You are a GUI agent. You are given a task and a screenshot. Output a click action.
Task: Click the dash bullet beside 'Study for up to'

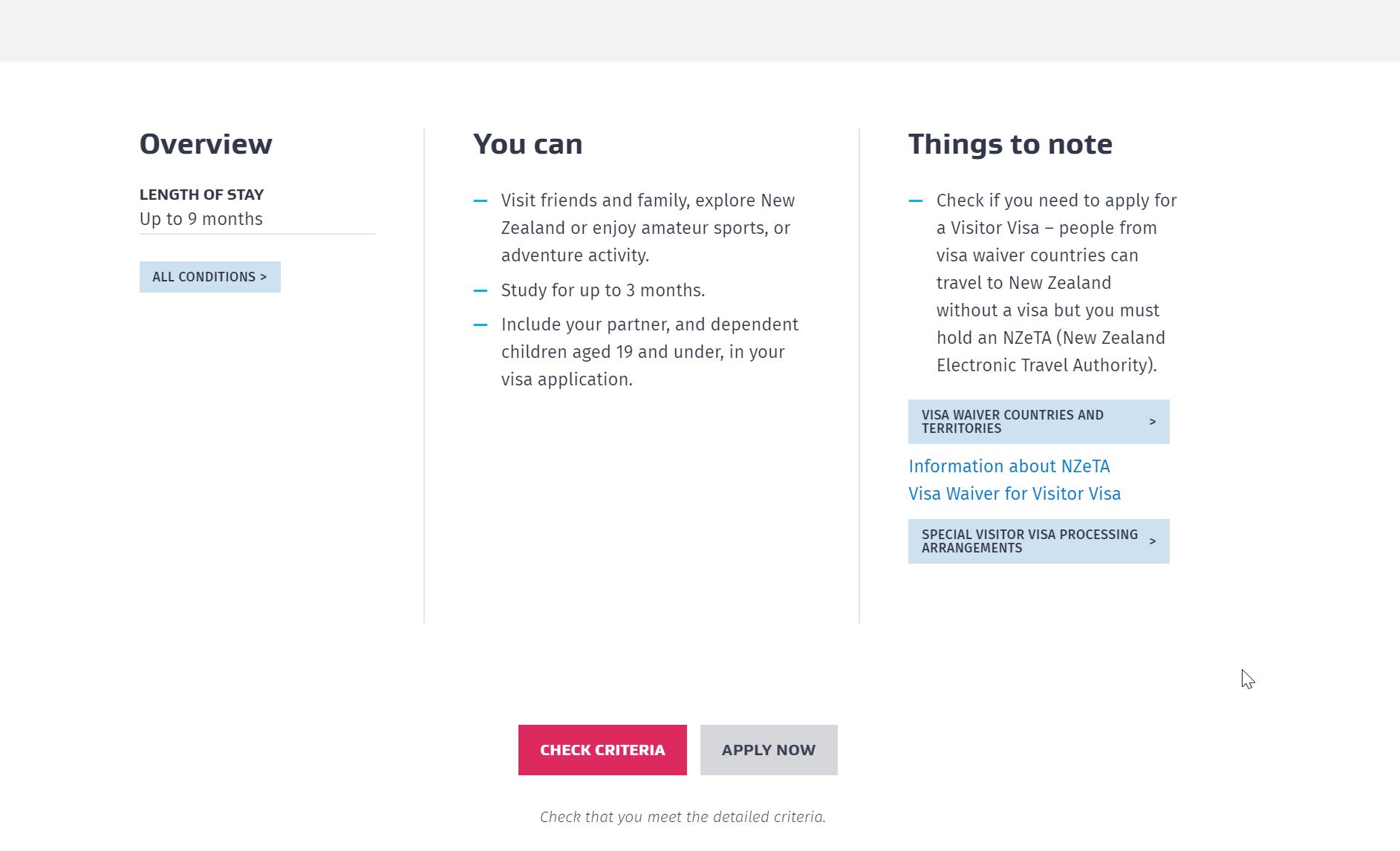tap(481, 290)
